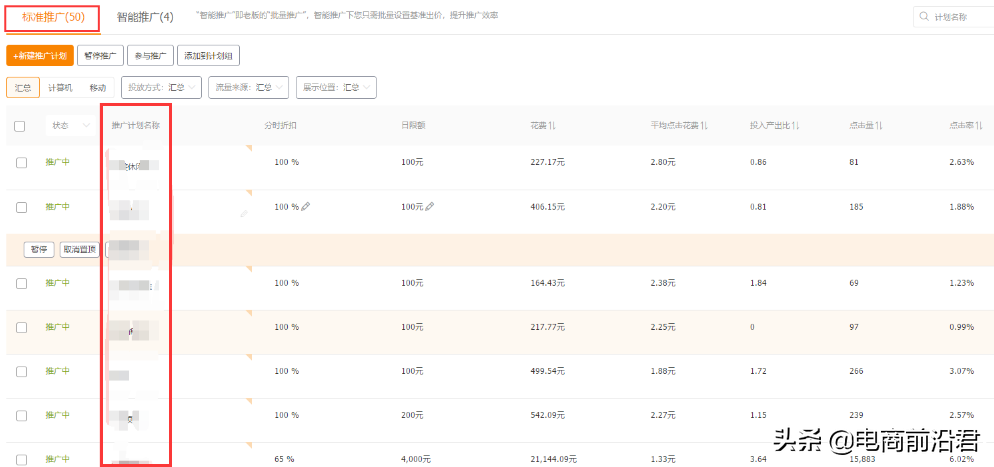
Task: Sort by 平均点击花费 using its sort arrows
Action: click(705, 125)
